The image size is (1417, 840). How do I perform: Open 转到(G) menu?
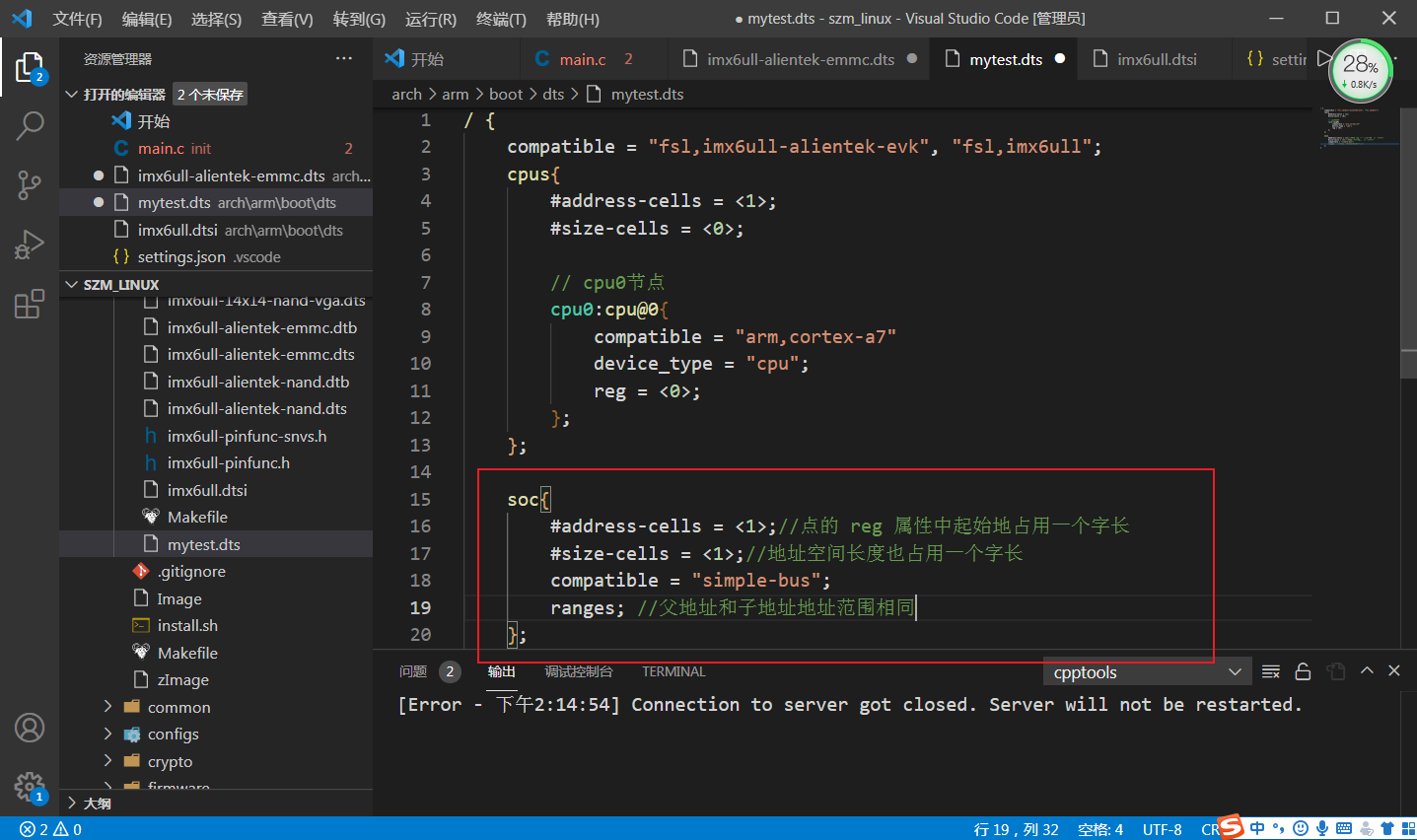click(359, 19)
